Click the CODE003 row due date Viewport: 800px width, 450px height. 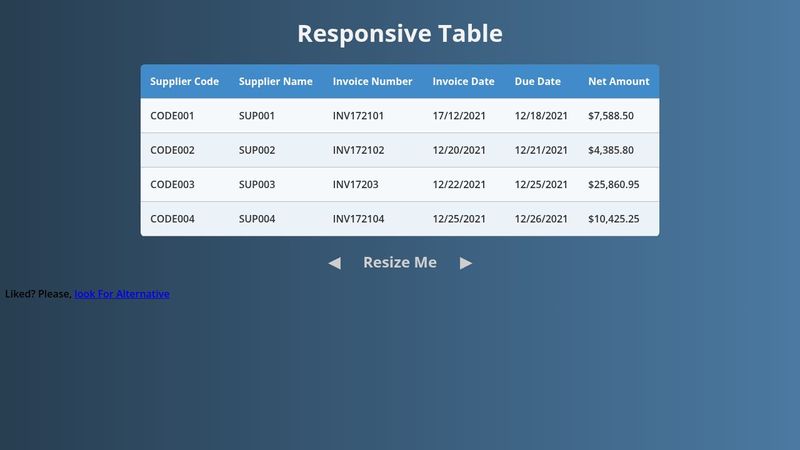(x=541, y=184)
